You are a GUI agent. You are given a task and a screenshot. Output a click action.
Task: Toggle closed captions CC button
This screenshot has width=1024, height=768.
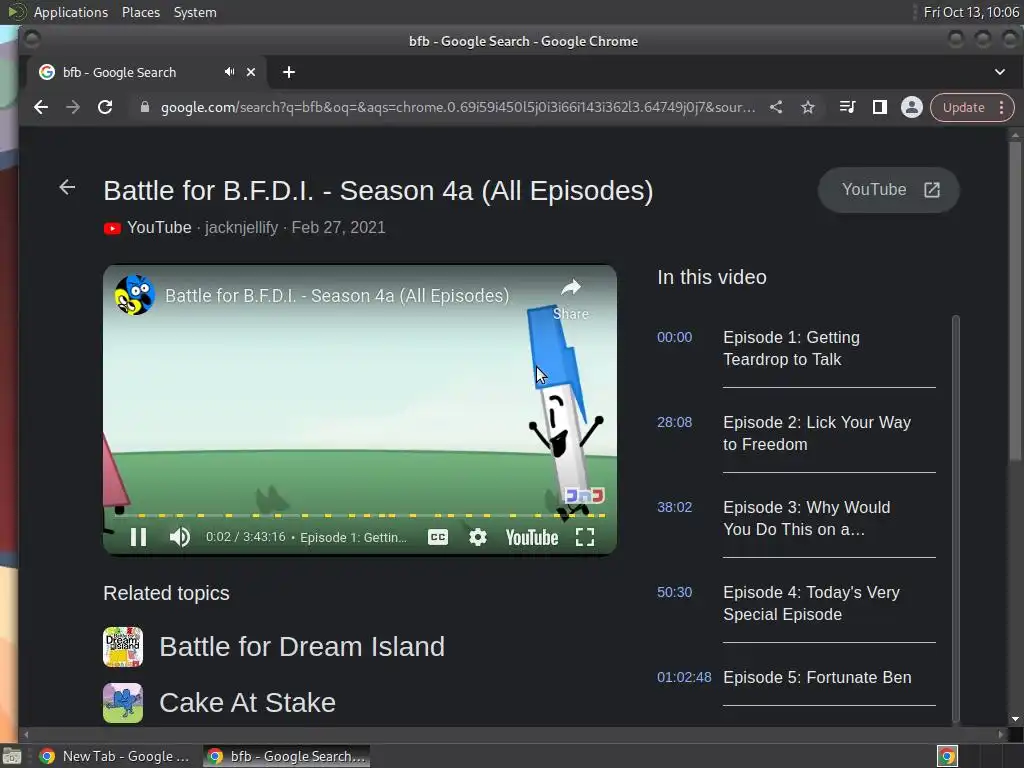tap(438, 537)
